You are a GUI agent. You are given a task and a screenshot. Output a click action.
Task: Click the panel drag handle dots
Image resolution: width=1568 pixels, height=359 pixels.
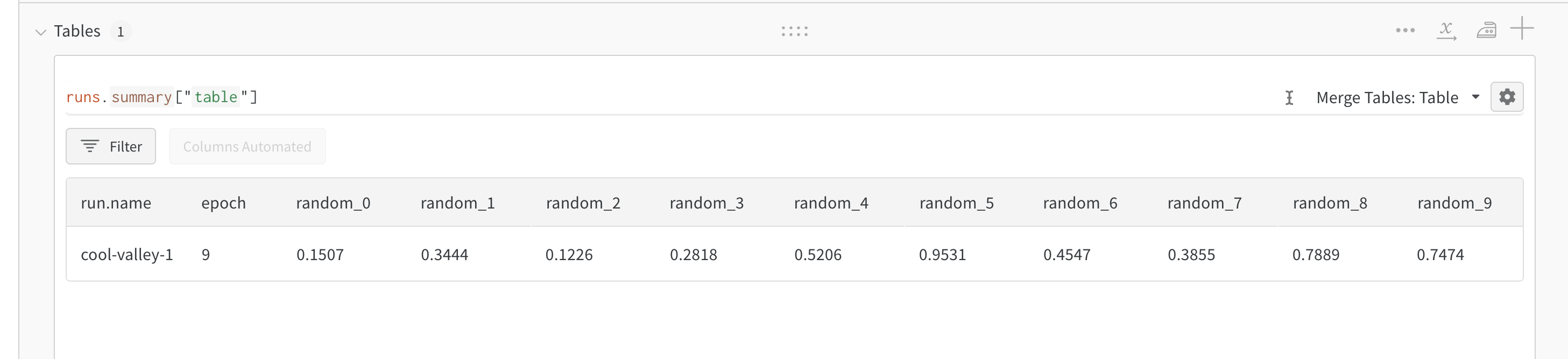pyautogui.click(x=794, y=31)
